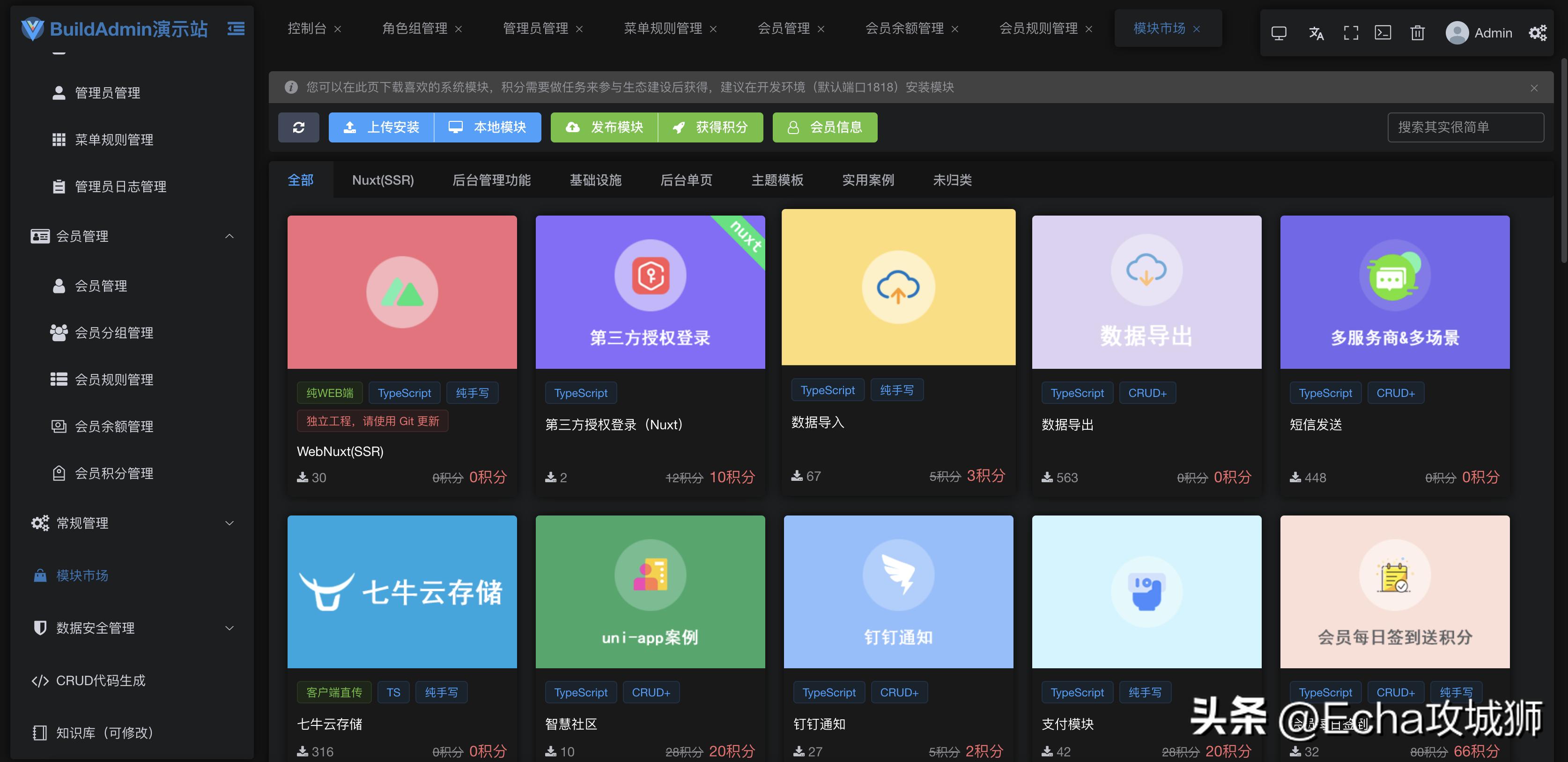Switch to the 控制台 tab
Image resolution: width=1568 pixels, height=762 pixels.
tap(307, 28)
